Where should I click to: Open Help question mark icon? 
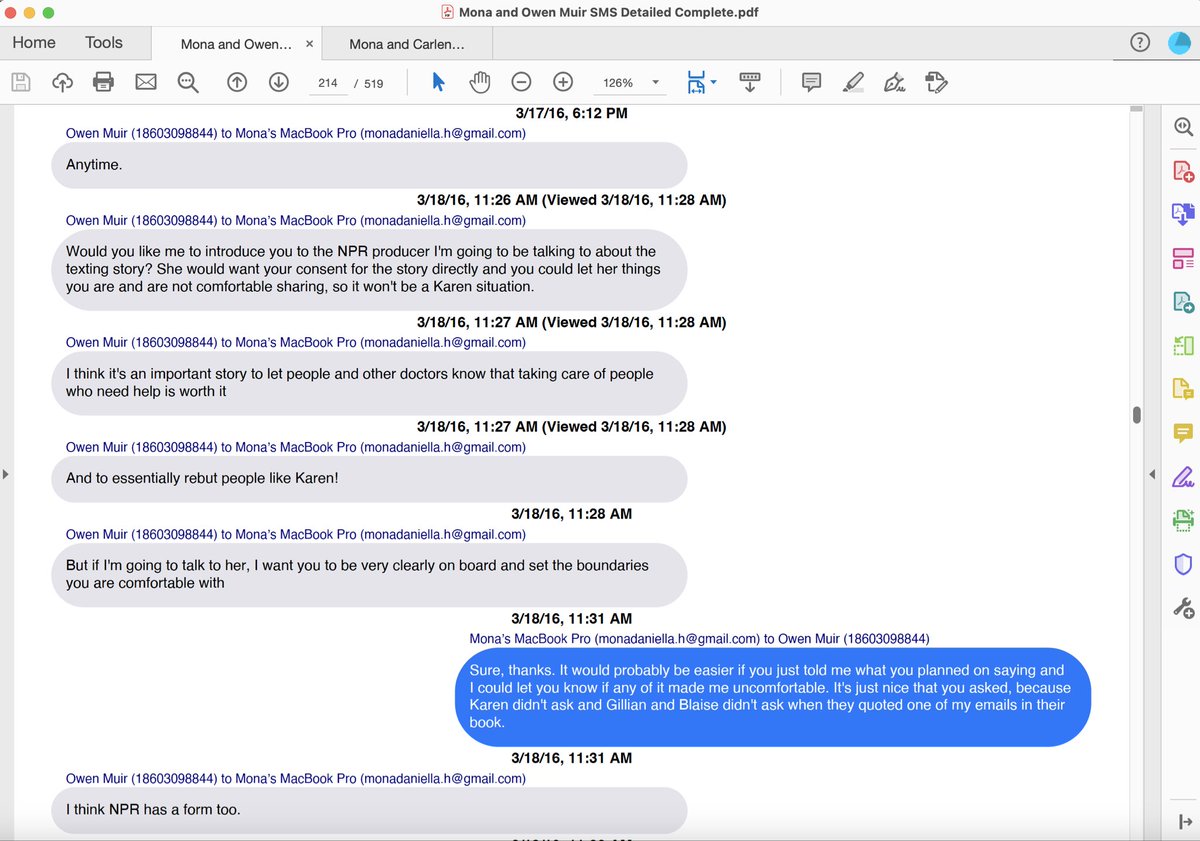(1139, 42)
